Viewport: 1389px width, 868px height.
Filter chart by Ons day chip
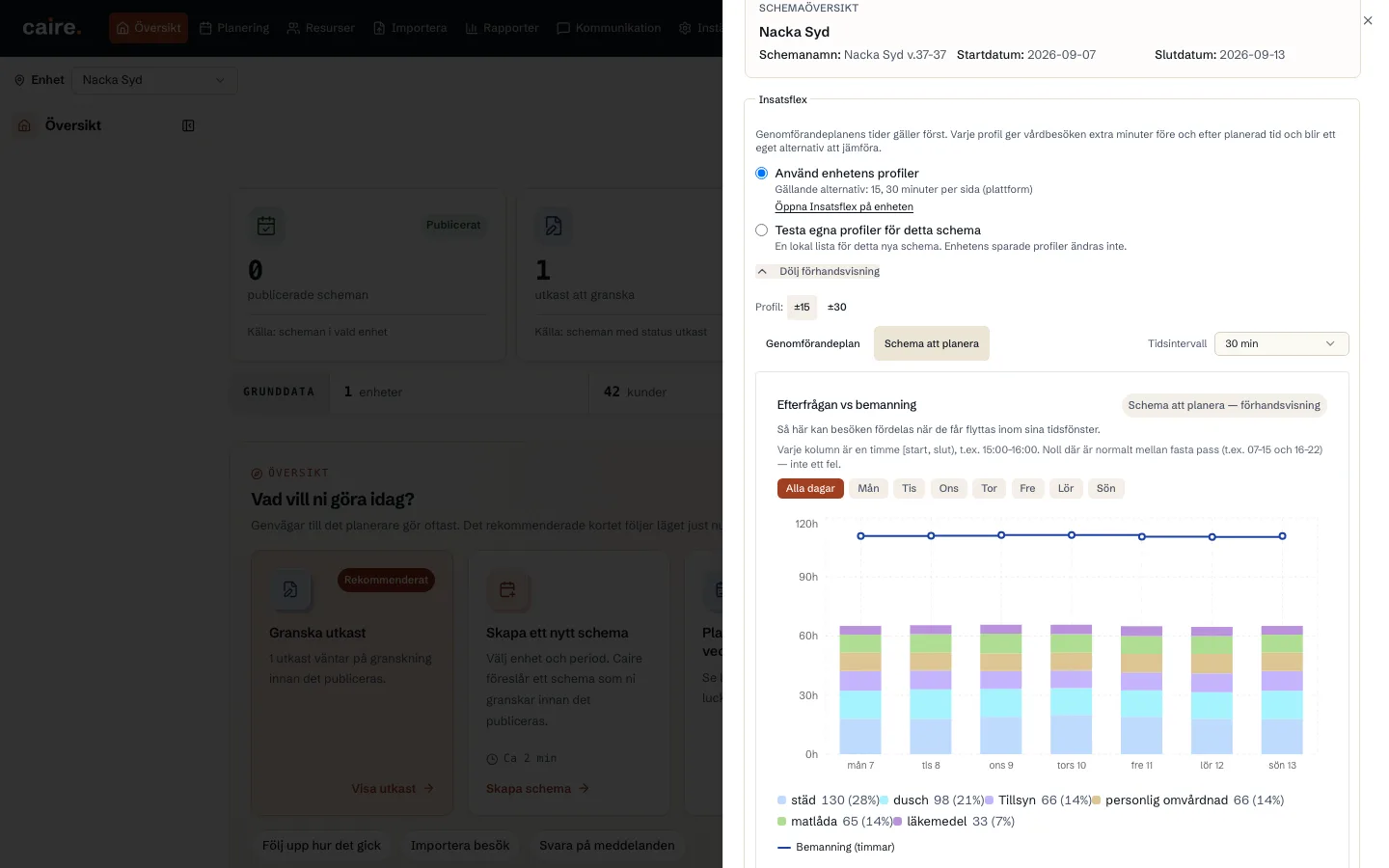949,489
